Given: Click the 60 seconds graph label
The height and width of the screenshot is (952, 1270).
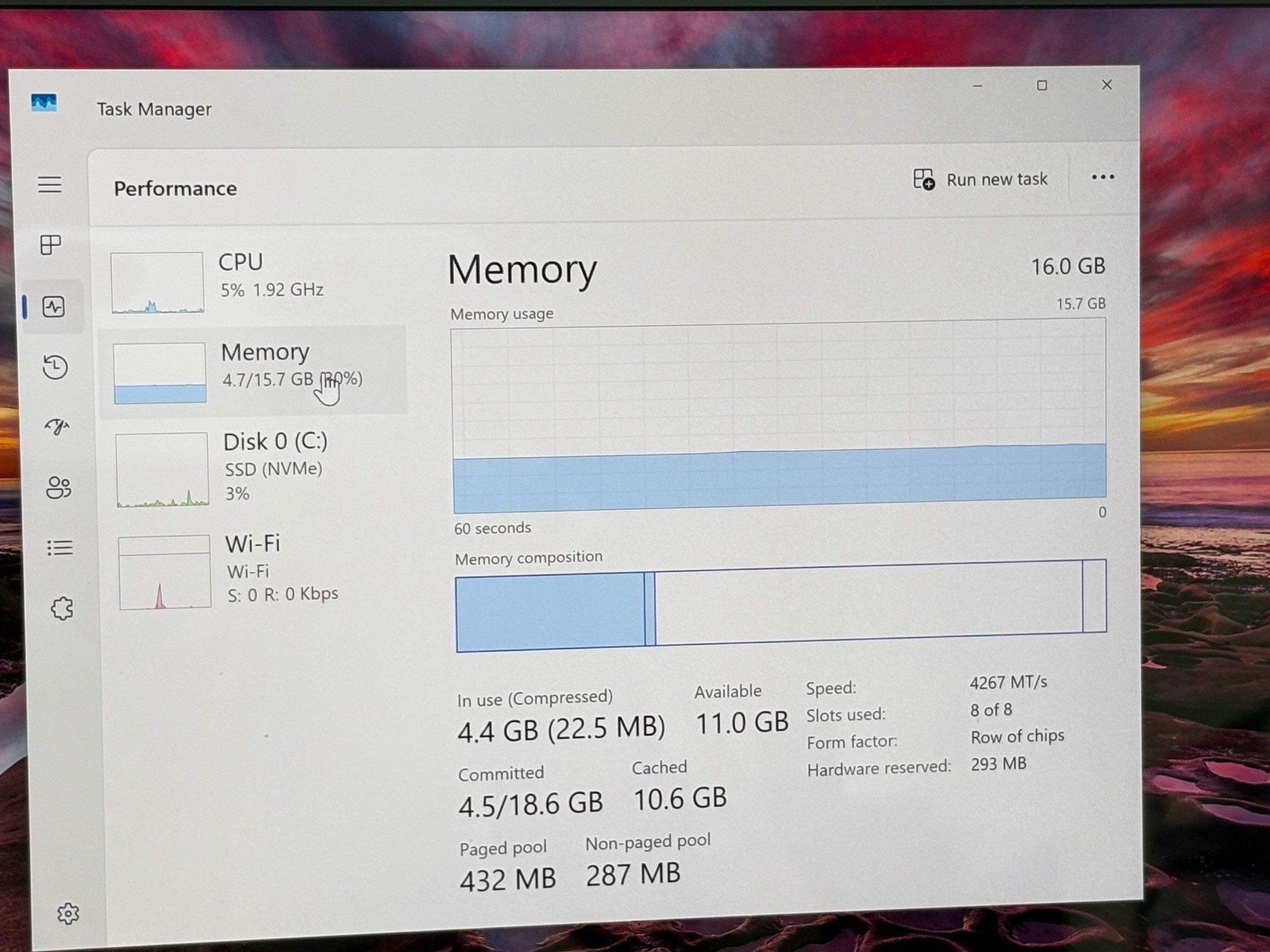Looking at the screenshot, I should (492, 528).
